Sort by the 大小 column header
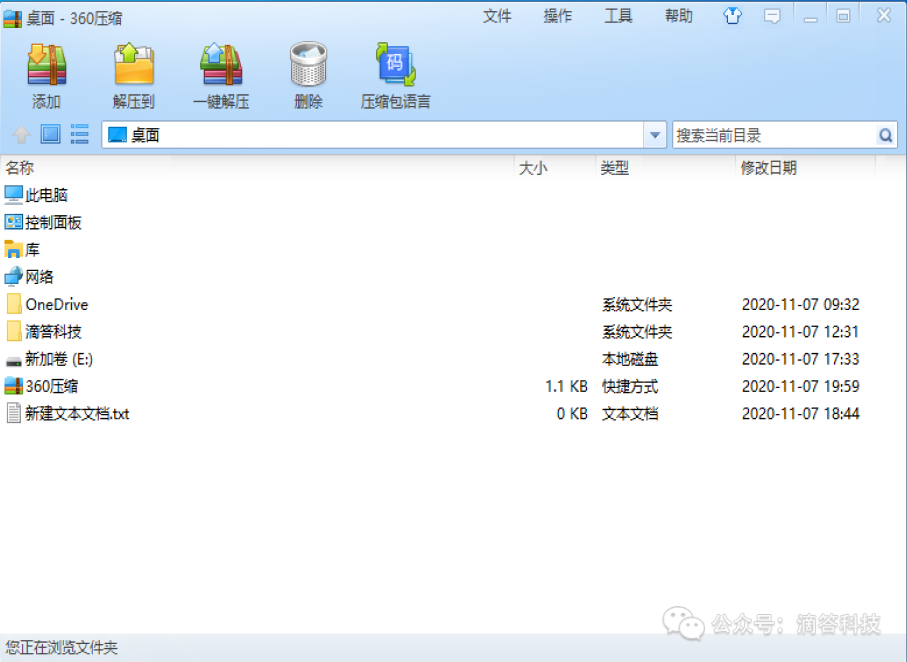Image resolution: width=907 pixels, height=662 pixels. coord(533,168)
